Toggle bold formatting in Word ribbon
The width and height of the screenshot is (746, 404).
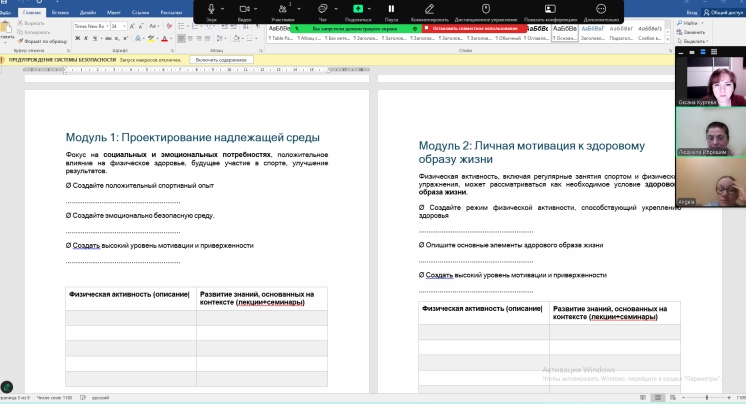coord(77,36)
